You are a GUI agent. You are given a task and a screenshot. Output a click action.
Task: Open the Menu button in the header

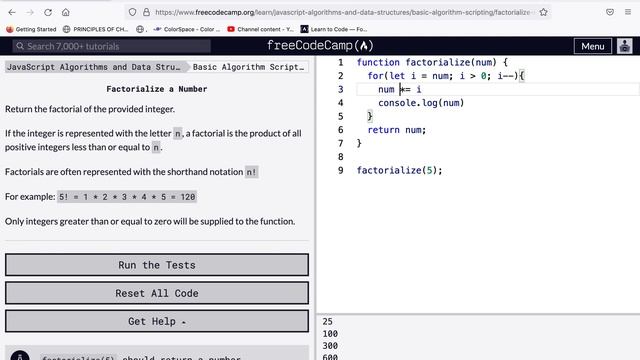[x=593, y=46]
